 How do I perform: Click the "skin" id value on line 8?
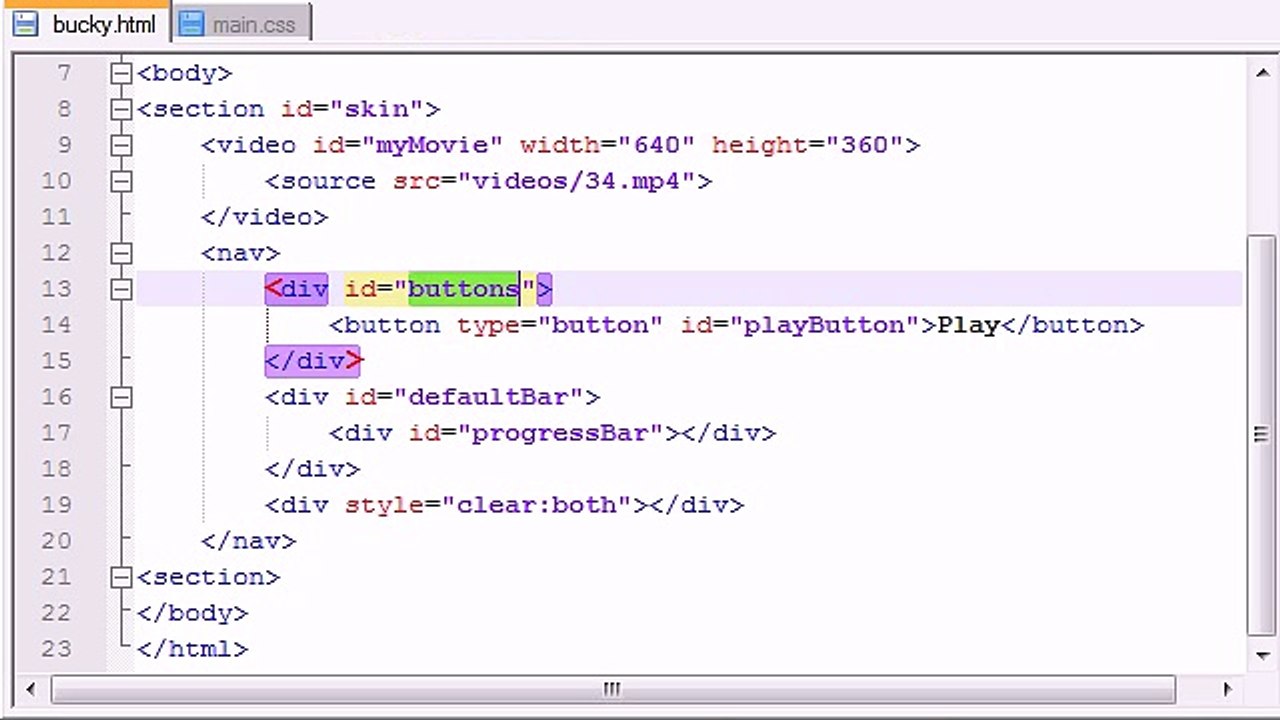coord(376,109)
